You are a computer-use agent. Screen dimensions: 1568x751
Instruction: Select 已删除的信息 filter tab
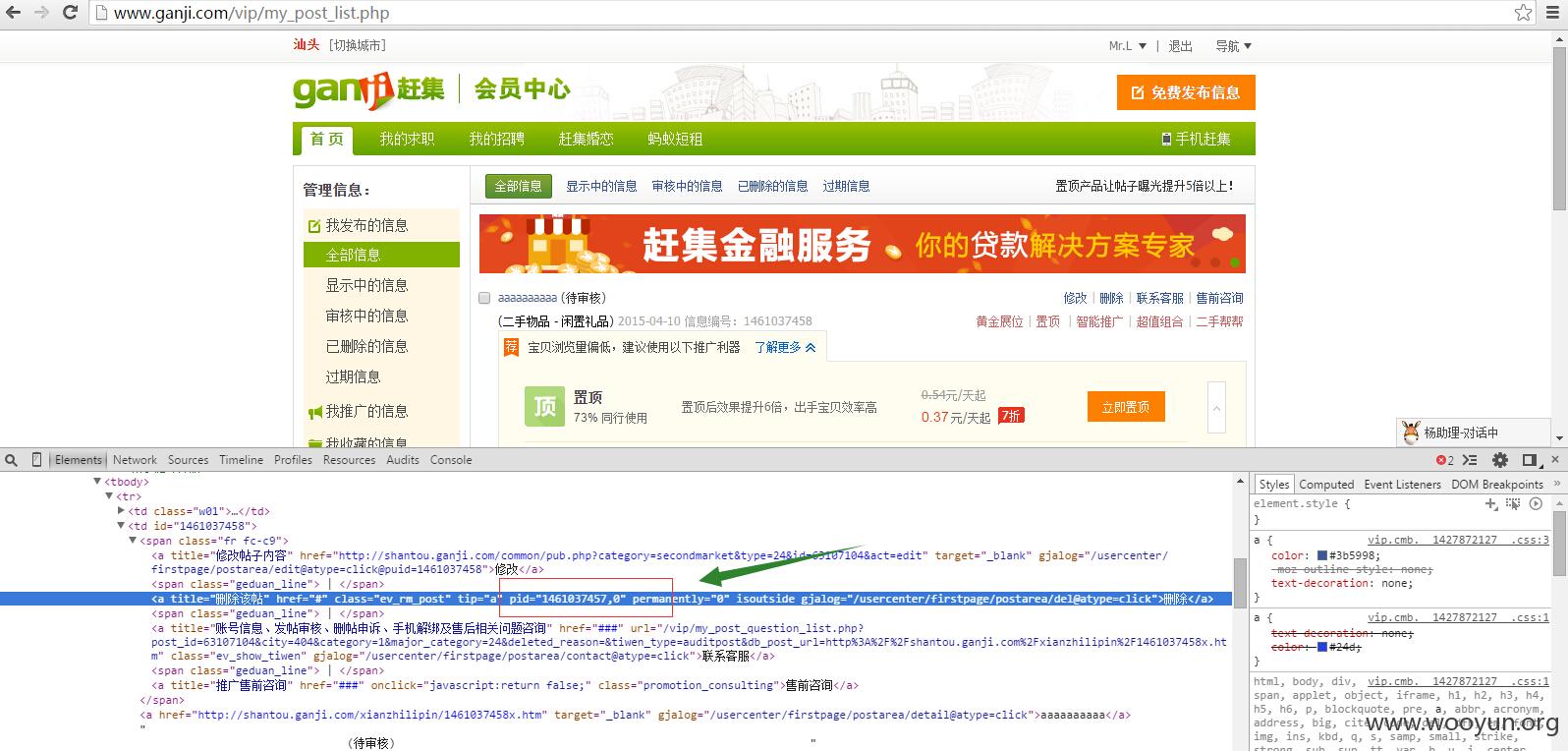[773, 186]
